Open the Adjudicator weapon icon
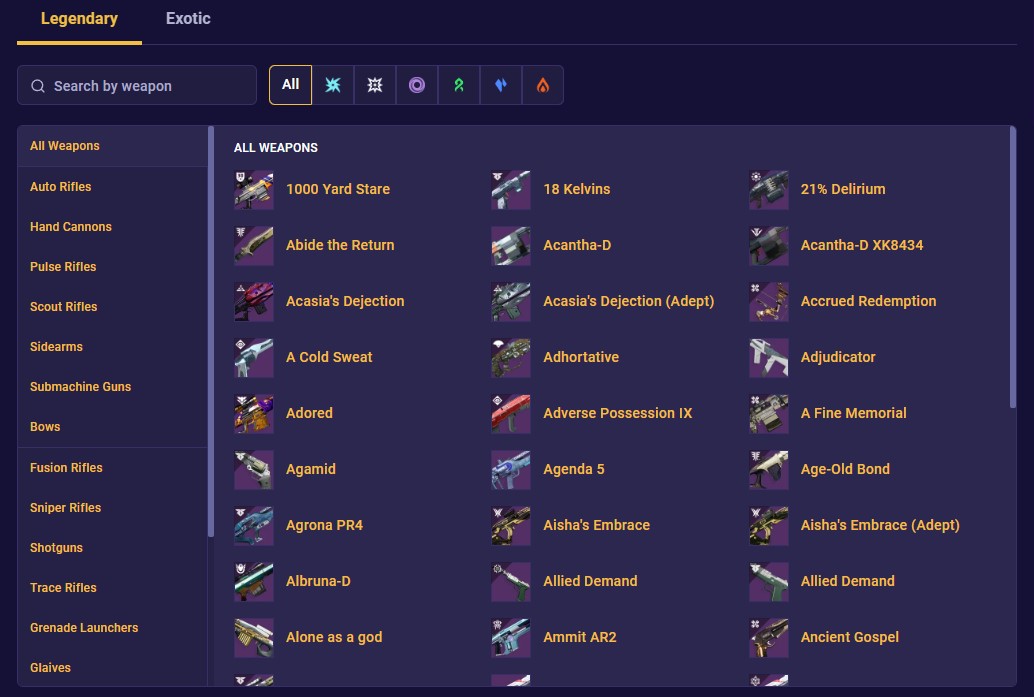Viewport: 1034px width, 697px height. click(769, 358)
